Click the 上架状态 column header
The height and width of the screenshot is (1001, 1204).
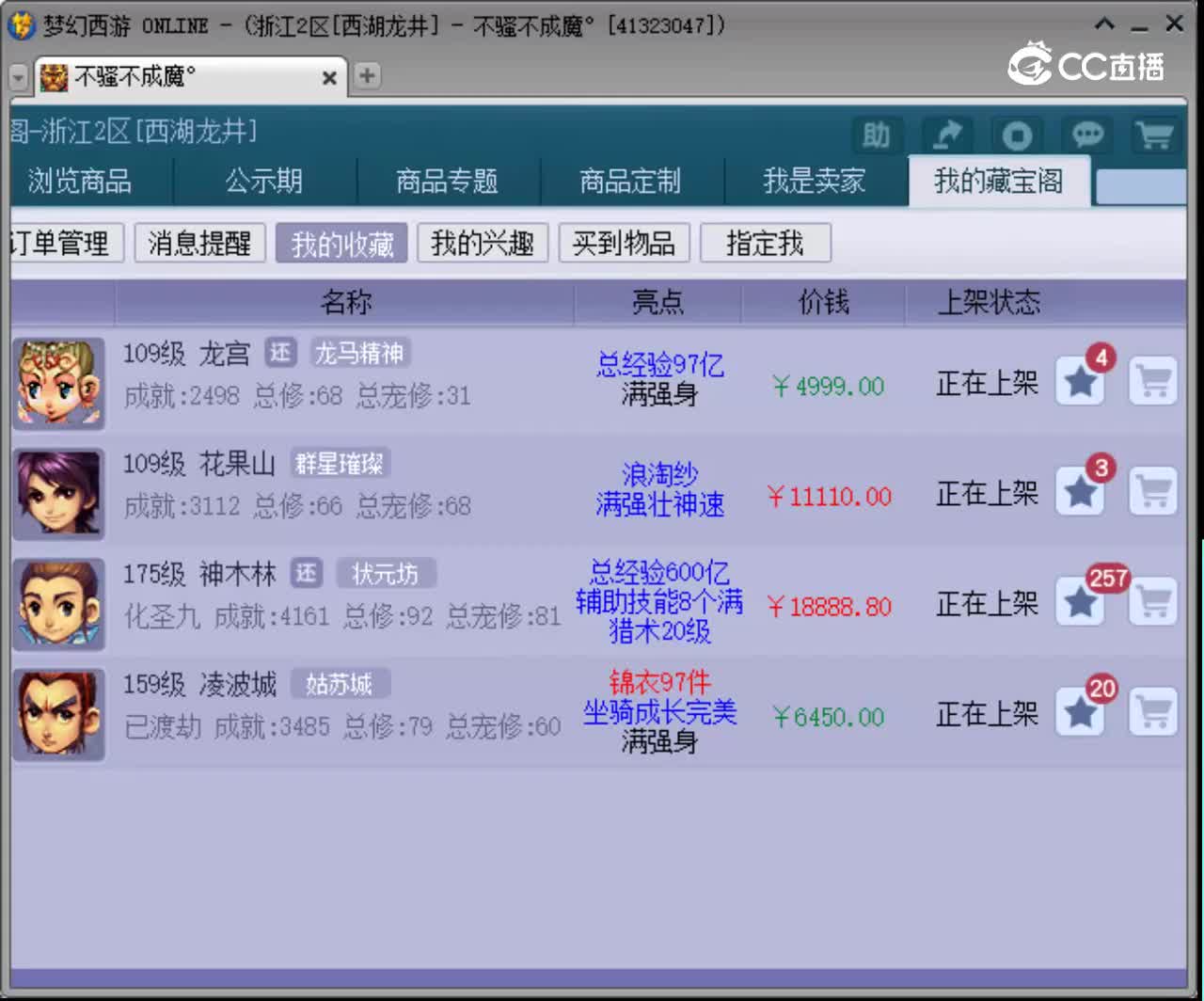pyautogui.click(x=989, y=302)
